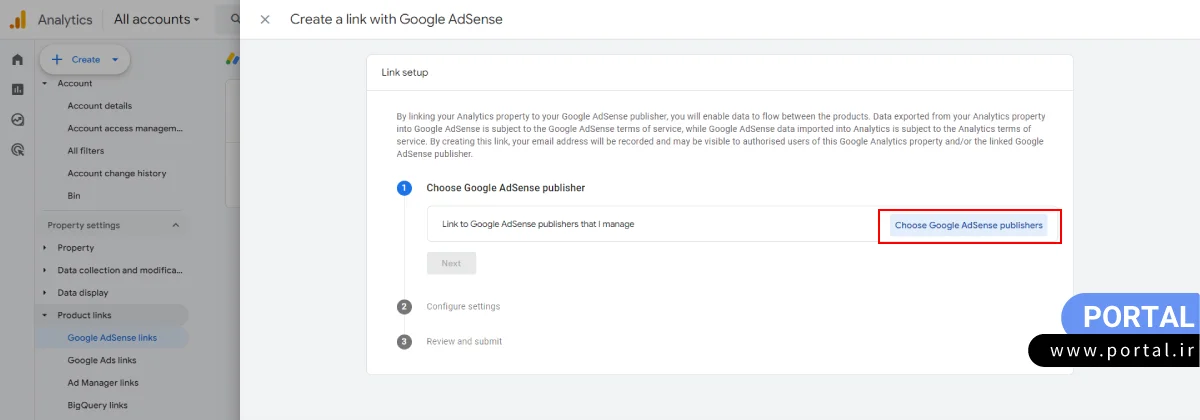
Task: Select step 3 Review and submit
Action: click(464, 341)
